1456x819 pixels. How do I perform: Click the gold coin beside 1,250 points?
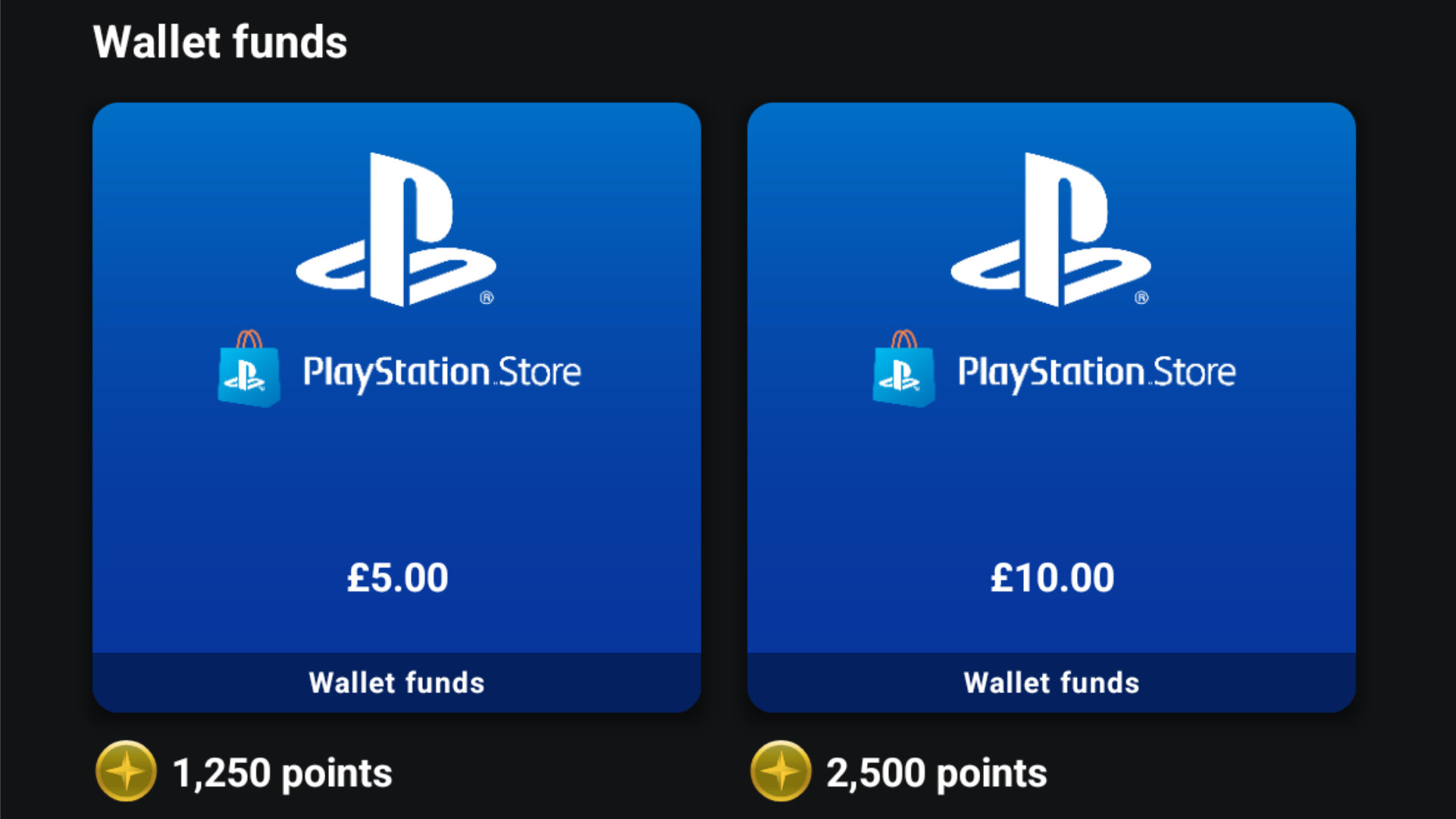tap(126, 771)
